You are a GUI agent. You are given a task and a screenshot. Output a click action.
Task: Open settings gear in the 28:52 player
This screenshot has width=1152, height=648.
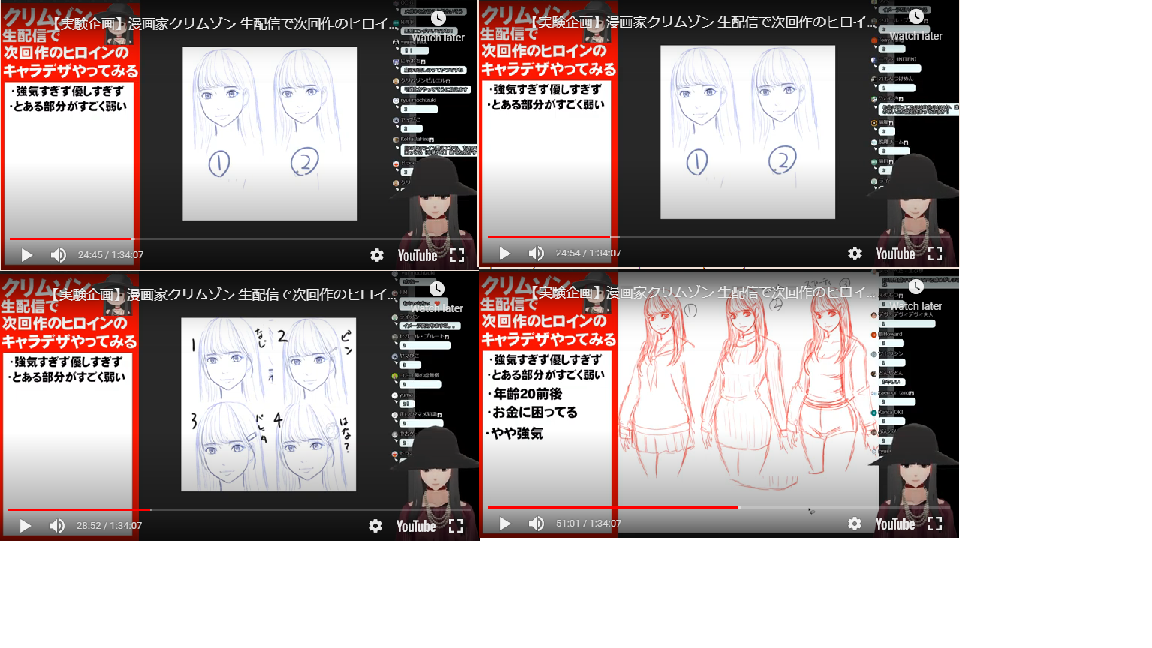tap(375, 526)
